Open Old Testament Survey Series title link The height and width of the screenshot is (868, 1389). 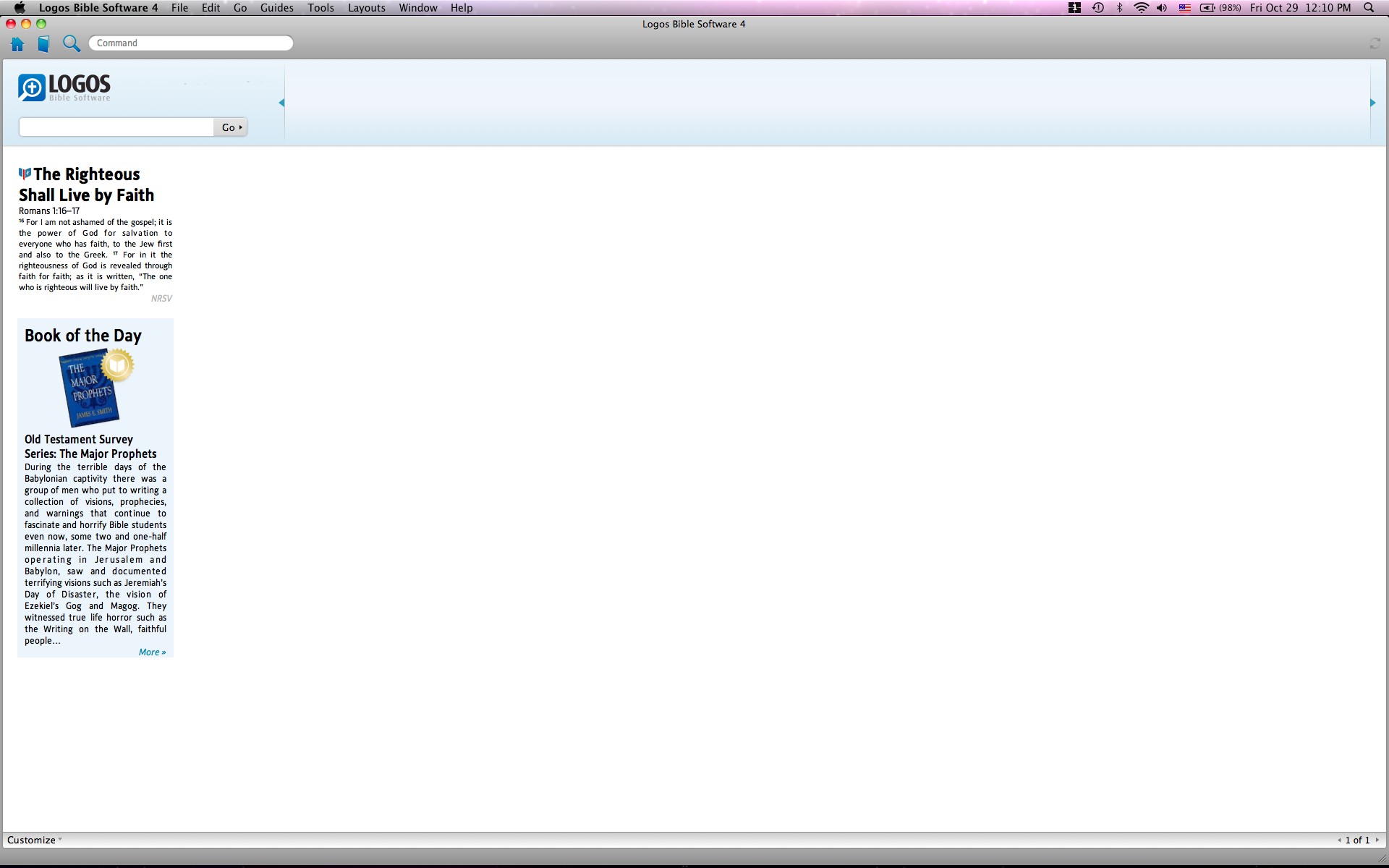90,446
